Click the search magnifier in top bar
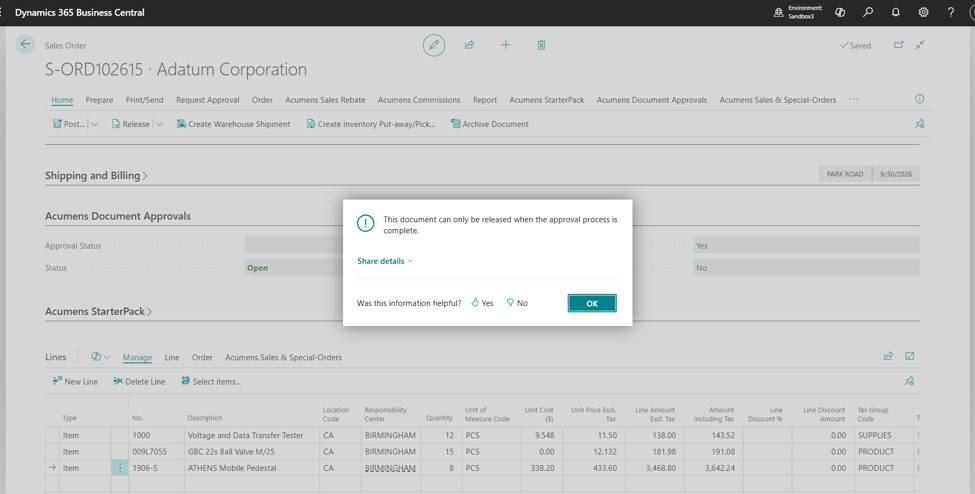975x494 pixels. pos(868,12)
